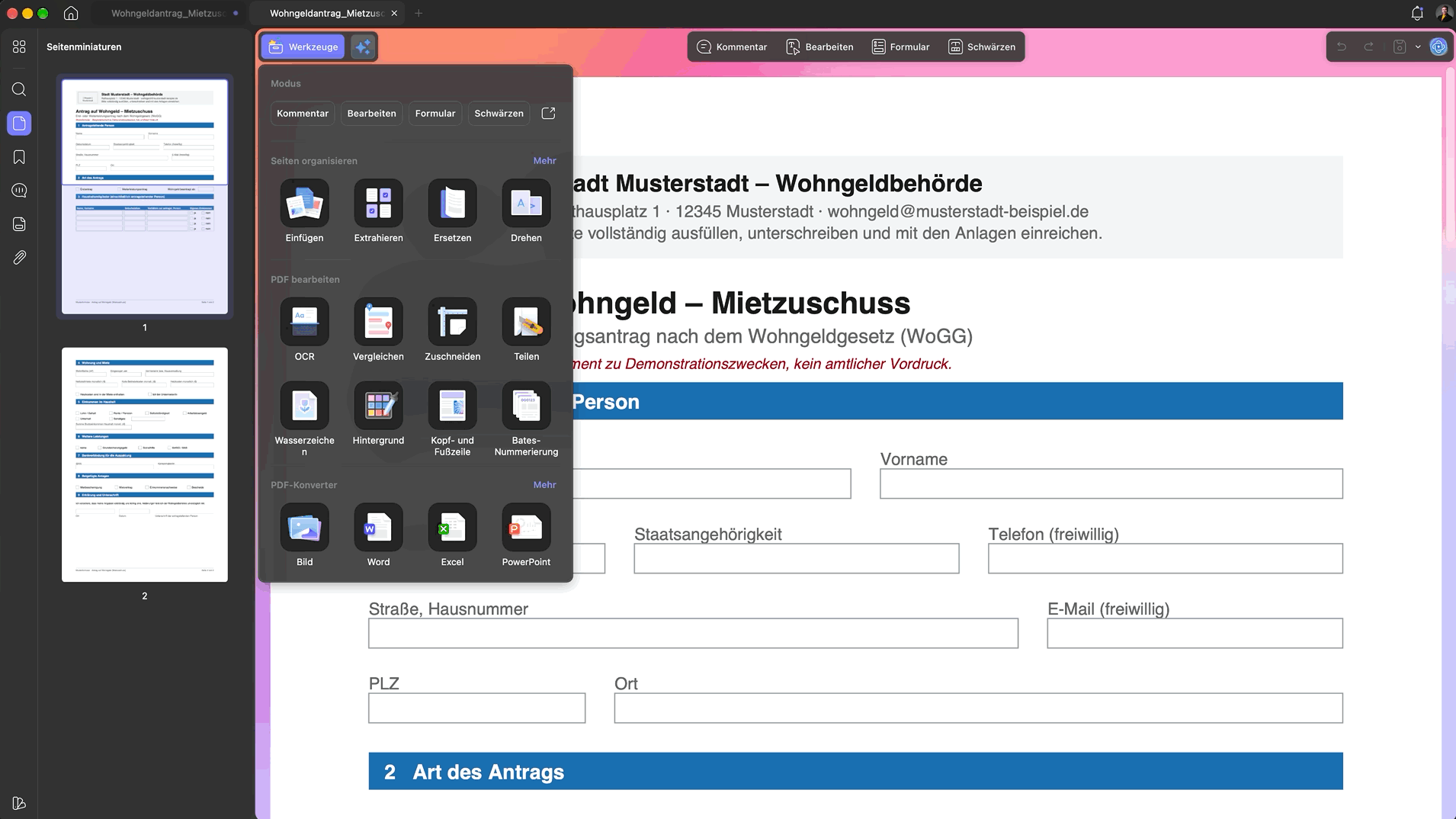Open the Einfügen page tool
This screenshot has width=1456, height=819.
304,211
